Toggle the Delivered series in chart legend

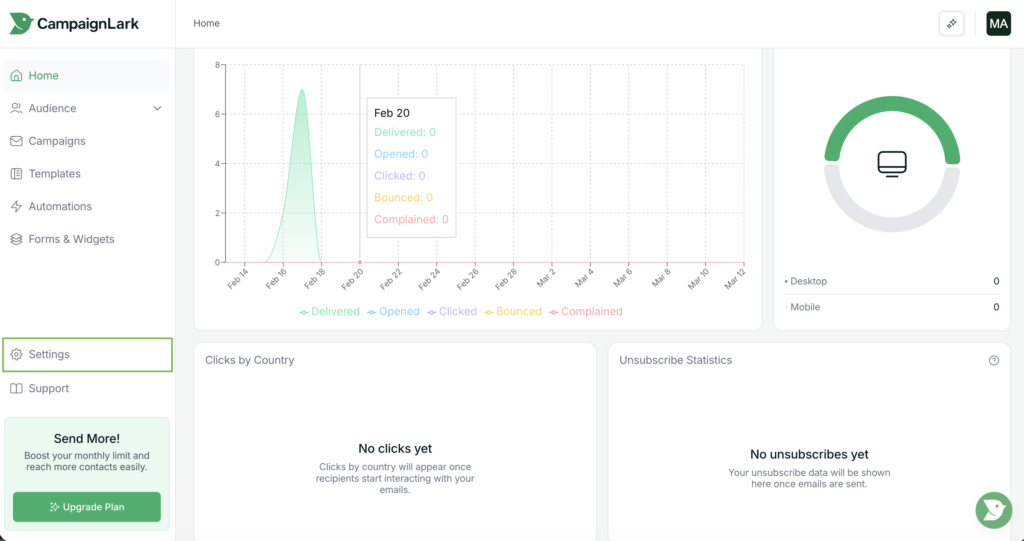tap(330, 312)
